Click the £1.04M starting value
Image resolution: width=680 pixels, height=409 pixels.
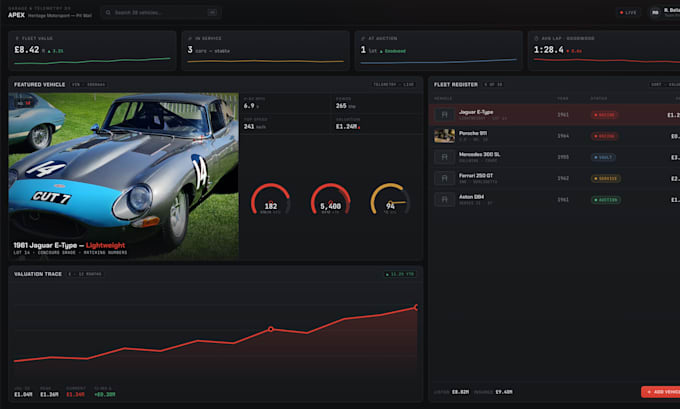click(23, 394)
